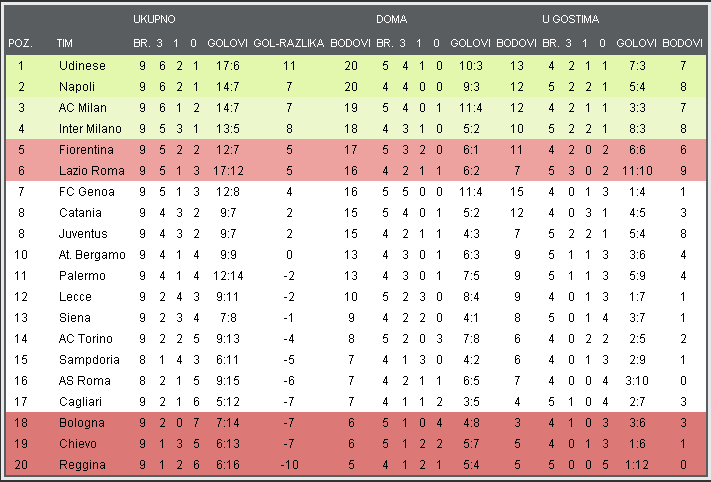Image resolution: width=711 pixels, height=482 pixels.
Task: Select Fiorentina in the table
Action: click(x=86, y=150)
